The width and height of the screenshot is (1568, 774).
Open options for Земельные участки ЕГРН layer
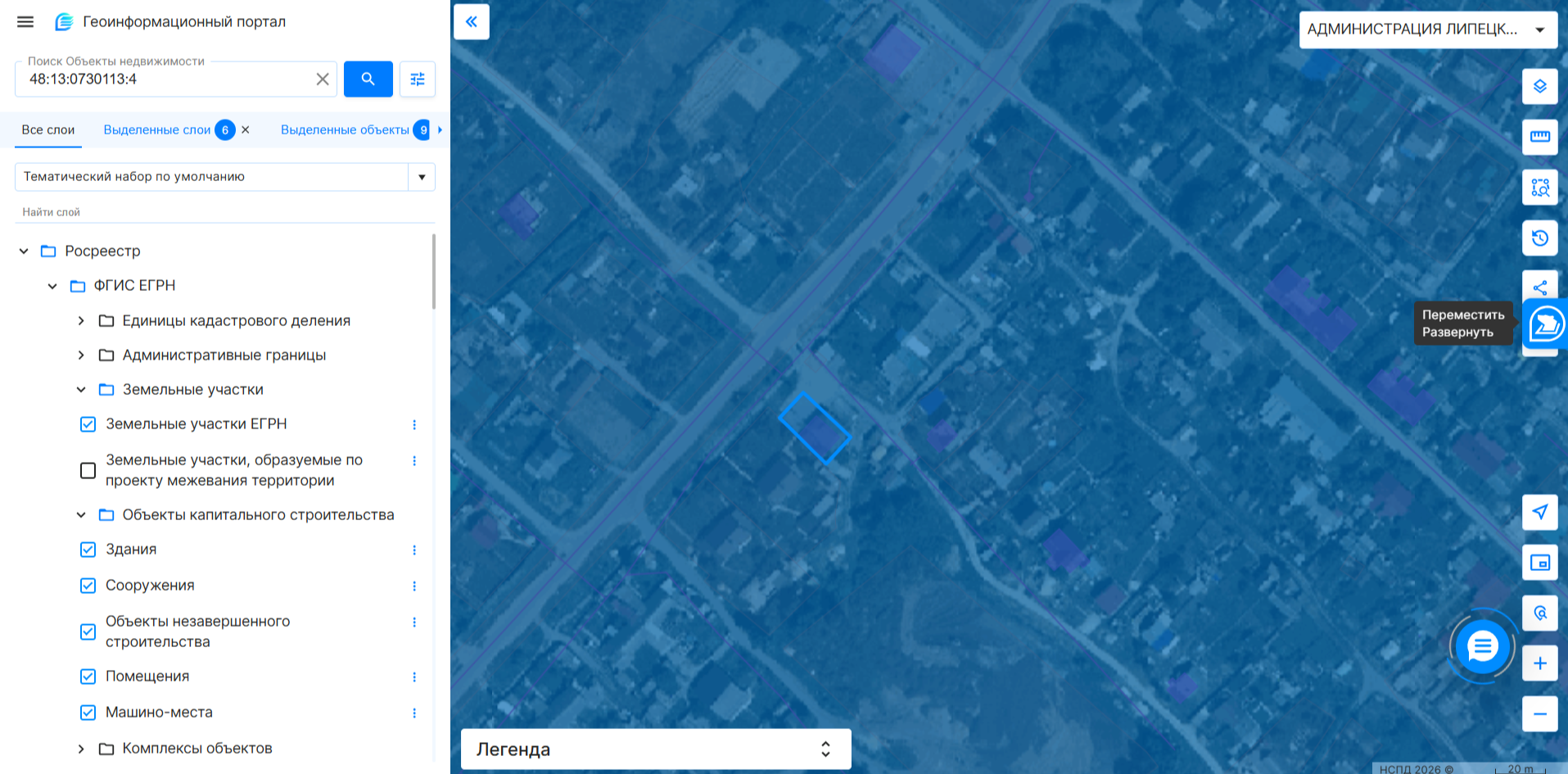point(414,424)
